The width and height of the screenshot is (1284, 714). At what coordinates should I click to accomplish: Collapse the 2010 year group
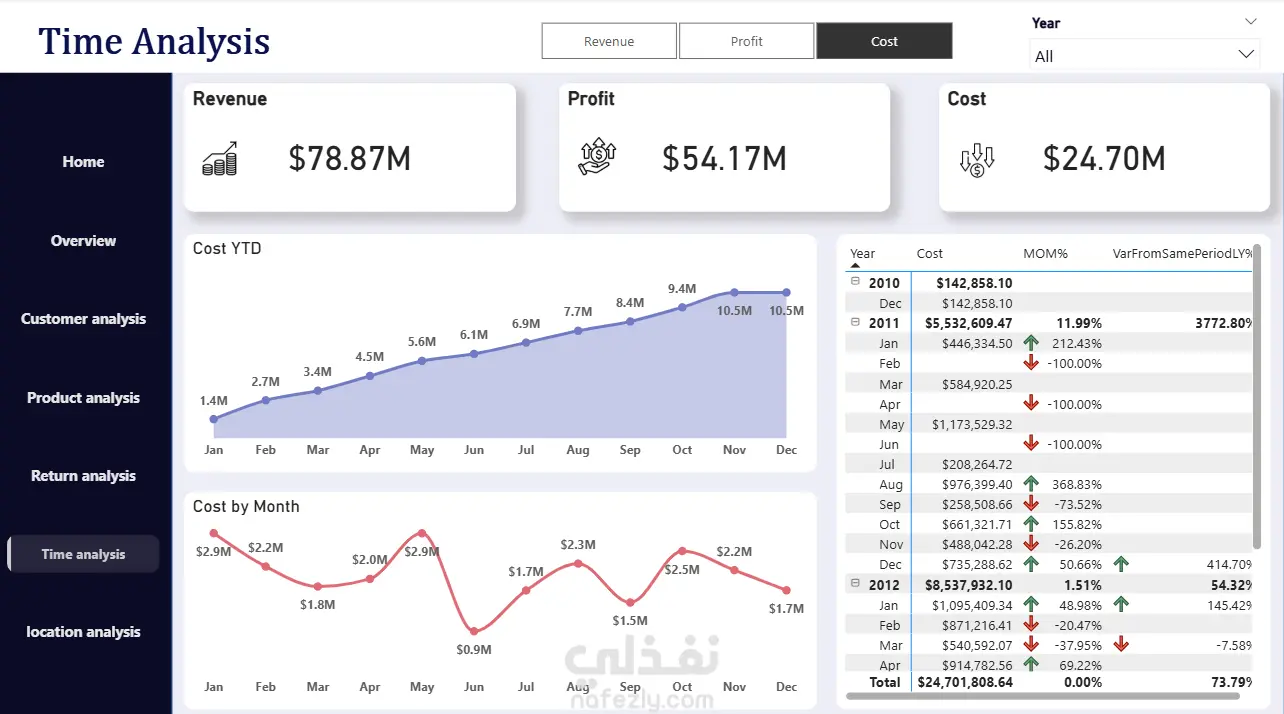click(855, 282)
